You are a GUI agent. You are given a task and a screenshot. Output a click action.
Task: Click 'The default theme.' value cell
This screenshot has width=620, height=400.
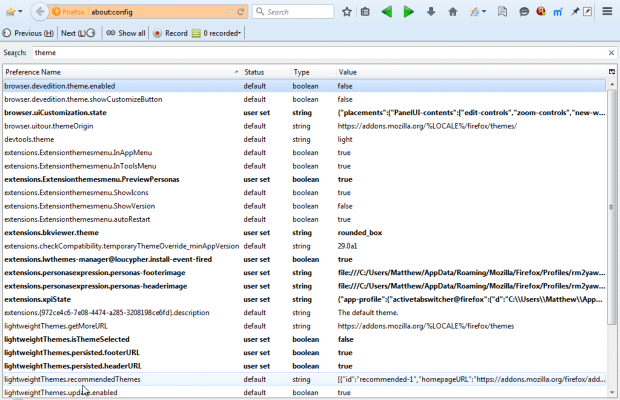point(368,313)
